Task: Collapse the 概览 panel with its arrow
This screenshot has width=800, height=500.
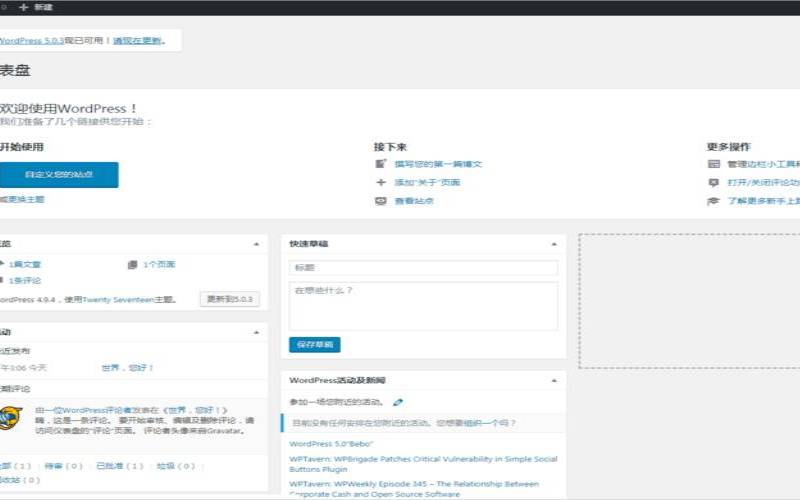Action: [257, 244]
